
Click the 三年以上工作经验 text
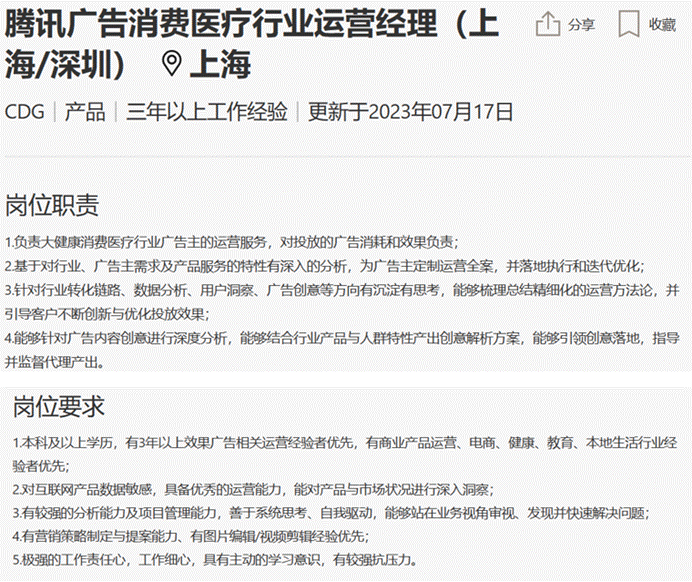pos(207,112)
